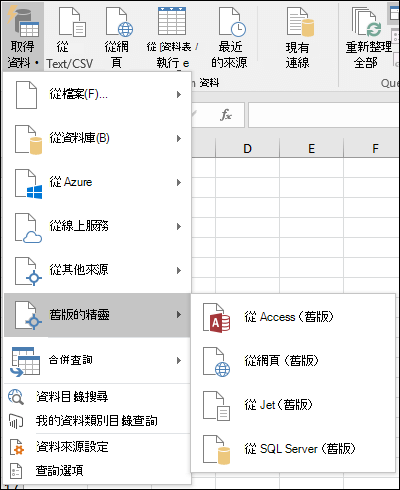Click the 從 Azure Windows icon

tap(29, 184)
